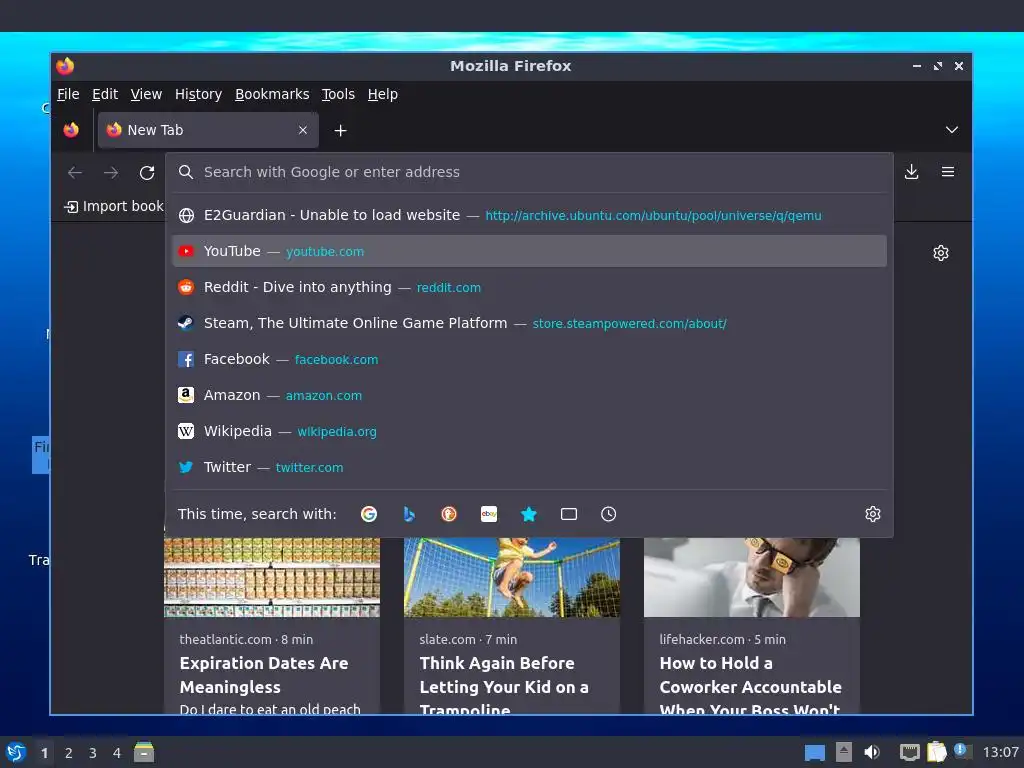Screen dimensions: 1024x768
Task: Switch to desktop workspace 4
Action: tap(117, 753)
